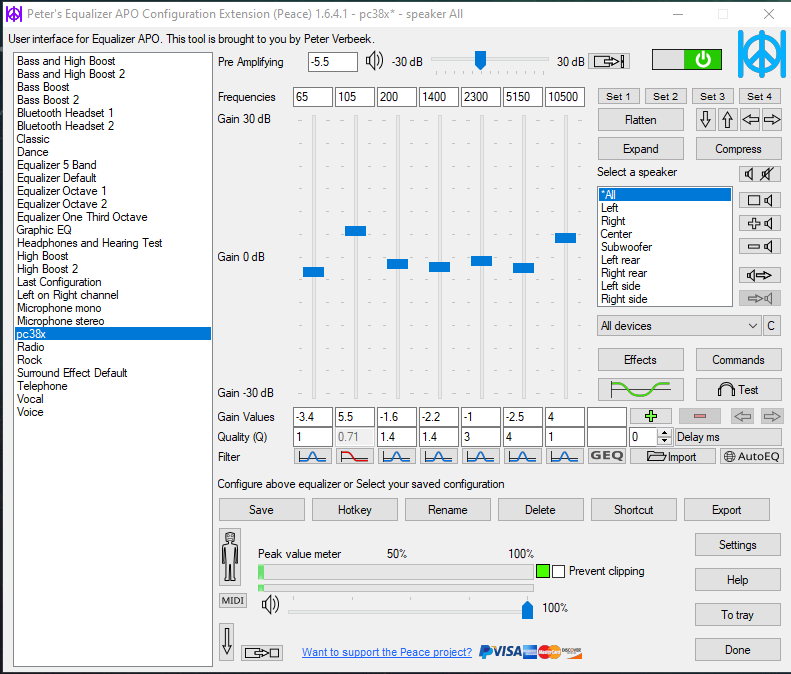
Task: Open Want to support the Peace project link
Action: [387, 652]
